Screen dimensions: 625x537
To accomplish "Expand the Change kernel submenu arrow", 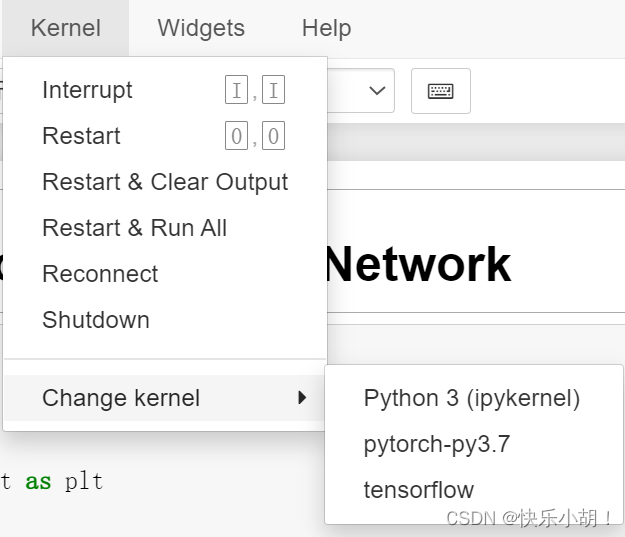I will pos(303,397).
